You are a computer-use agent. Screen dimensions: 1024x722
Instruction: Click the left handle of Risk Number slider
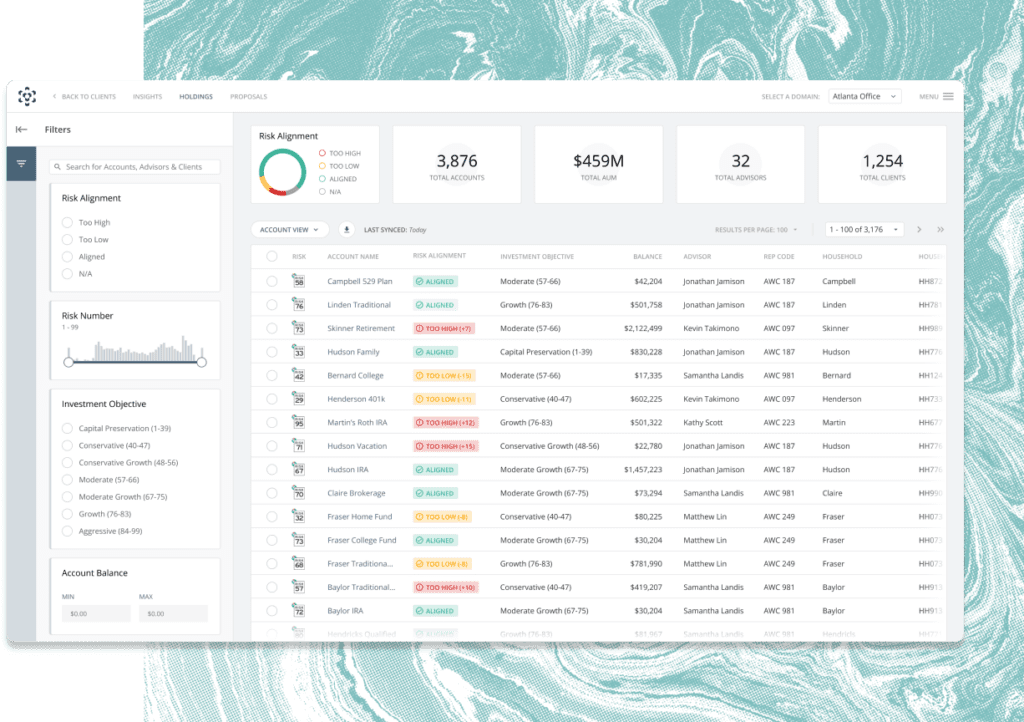click(69, 361)
